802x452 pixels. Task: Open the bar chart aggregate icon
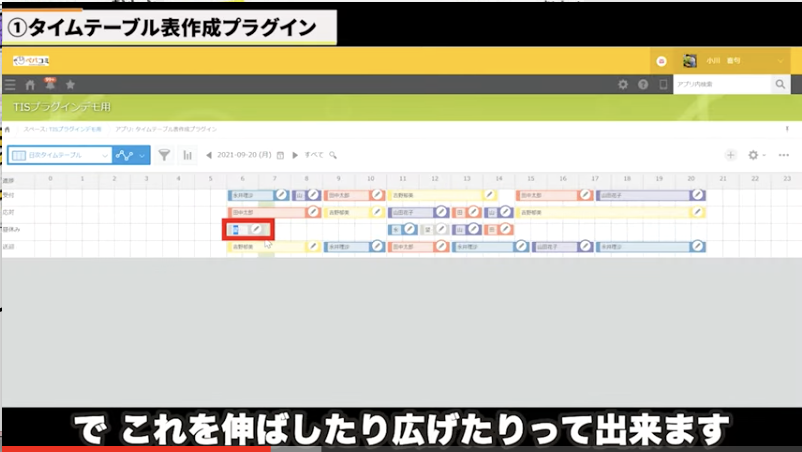point(187,155)
